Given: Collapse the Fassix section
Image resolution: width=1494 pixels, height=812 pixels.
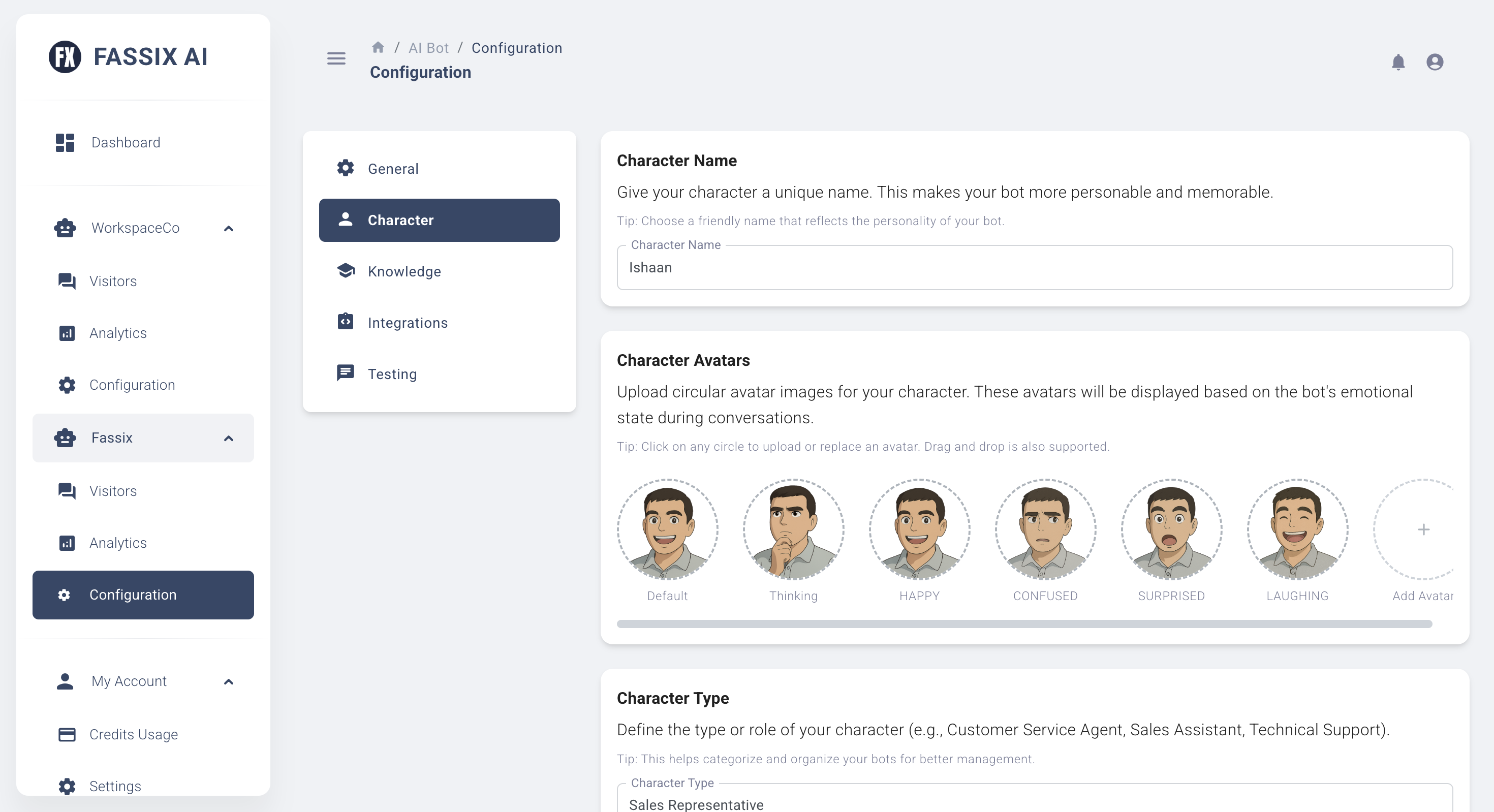Looking at the screenshot, I should pyautogui.click(x=229, y=439).
